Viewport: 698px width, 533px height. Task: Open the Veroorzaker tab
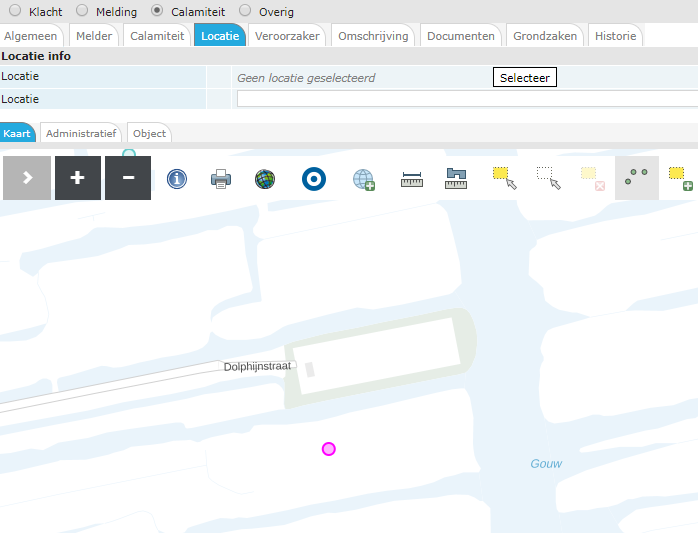click(x=288, y=36)
